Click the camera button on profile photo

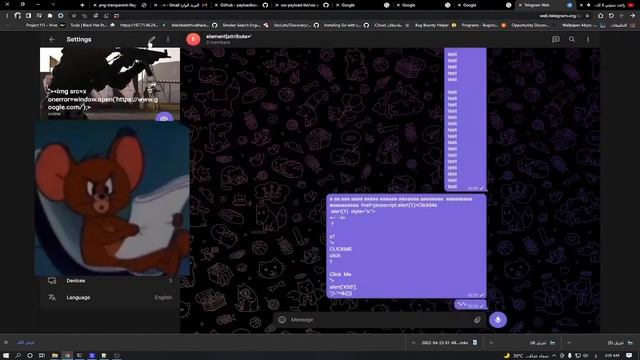[x=164, y=117]
